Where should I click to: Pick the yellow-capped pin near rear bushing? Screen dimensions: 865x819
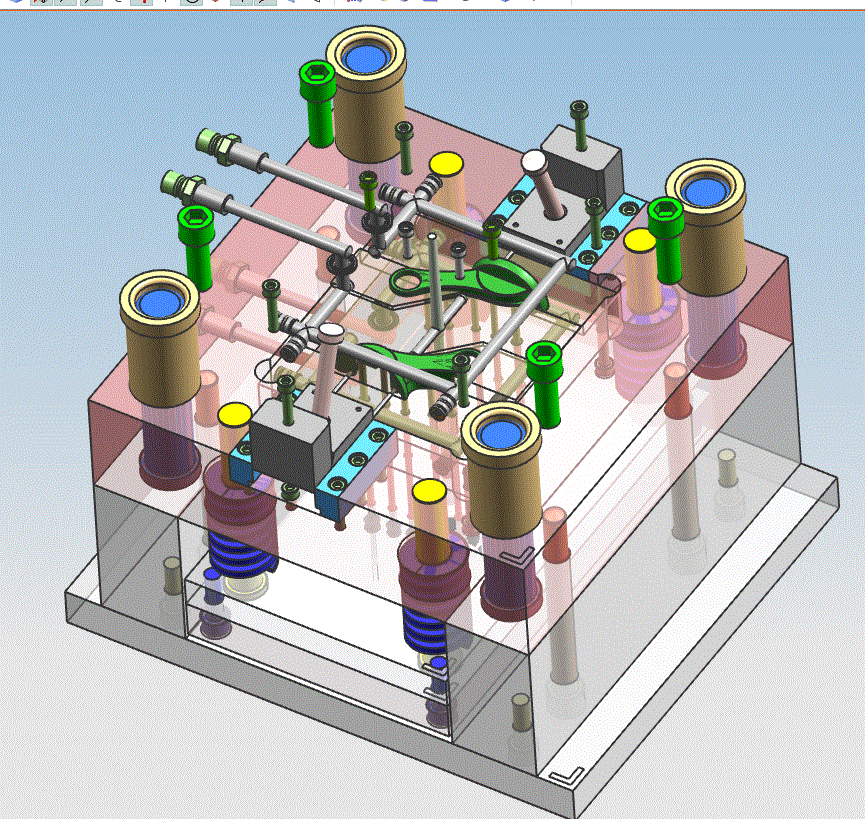point(446,182)
